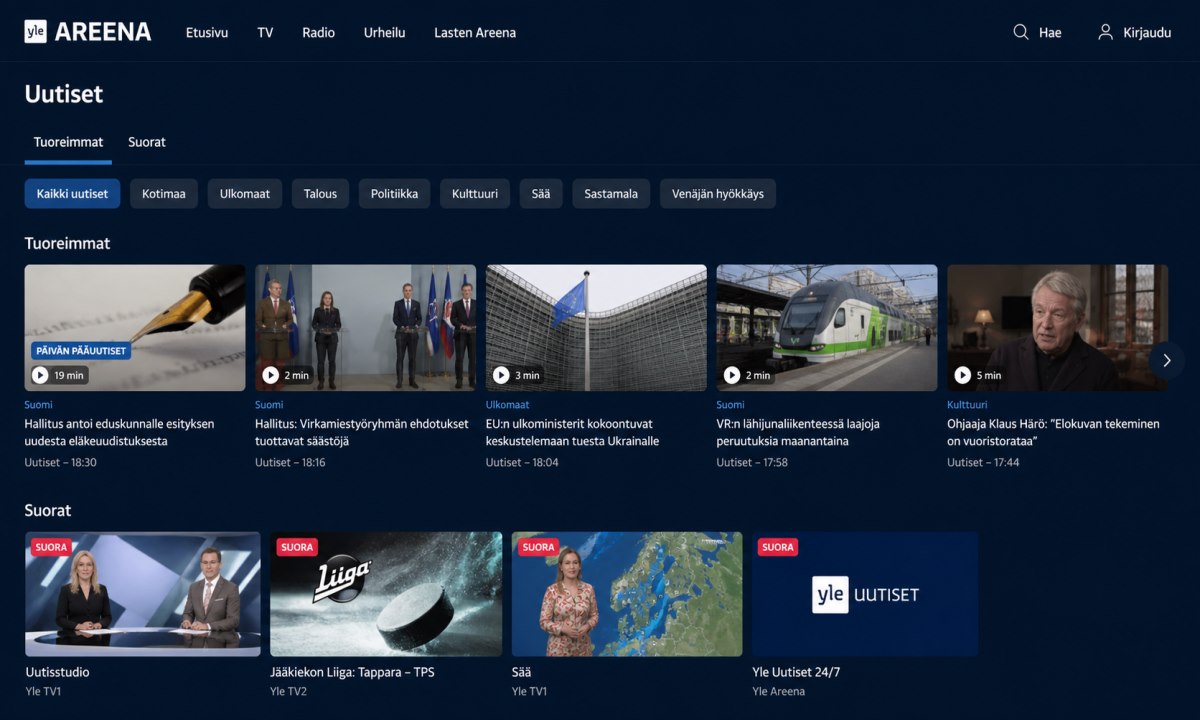Click the Yle Areena logo
Viewport: 1200px width, 720px height.
(88, 32)
